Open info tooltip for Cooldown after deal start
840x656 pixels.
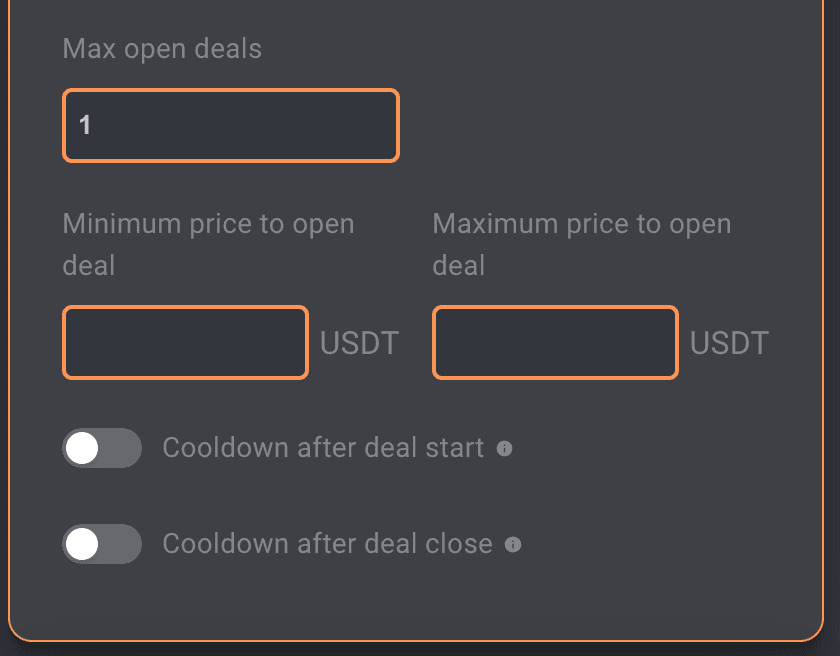[x=505, y=449]
